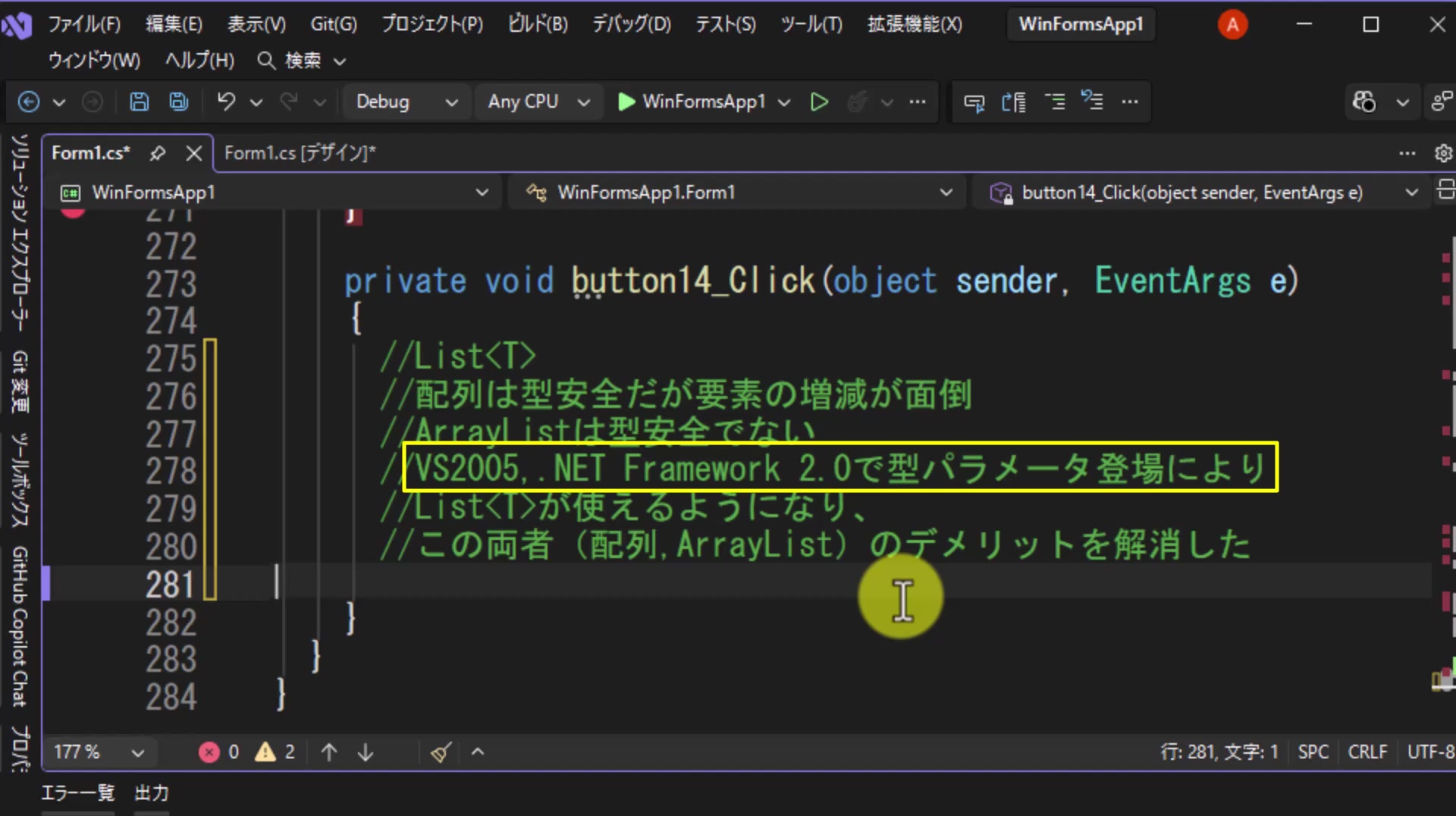Expand the navigate backward history dropdown
This screenshot has height=816, width=1456.
(x=58, y=102)
